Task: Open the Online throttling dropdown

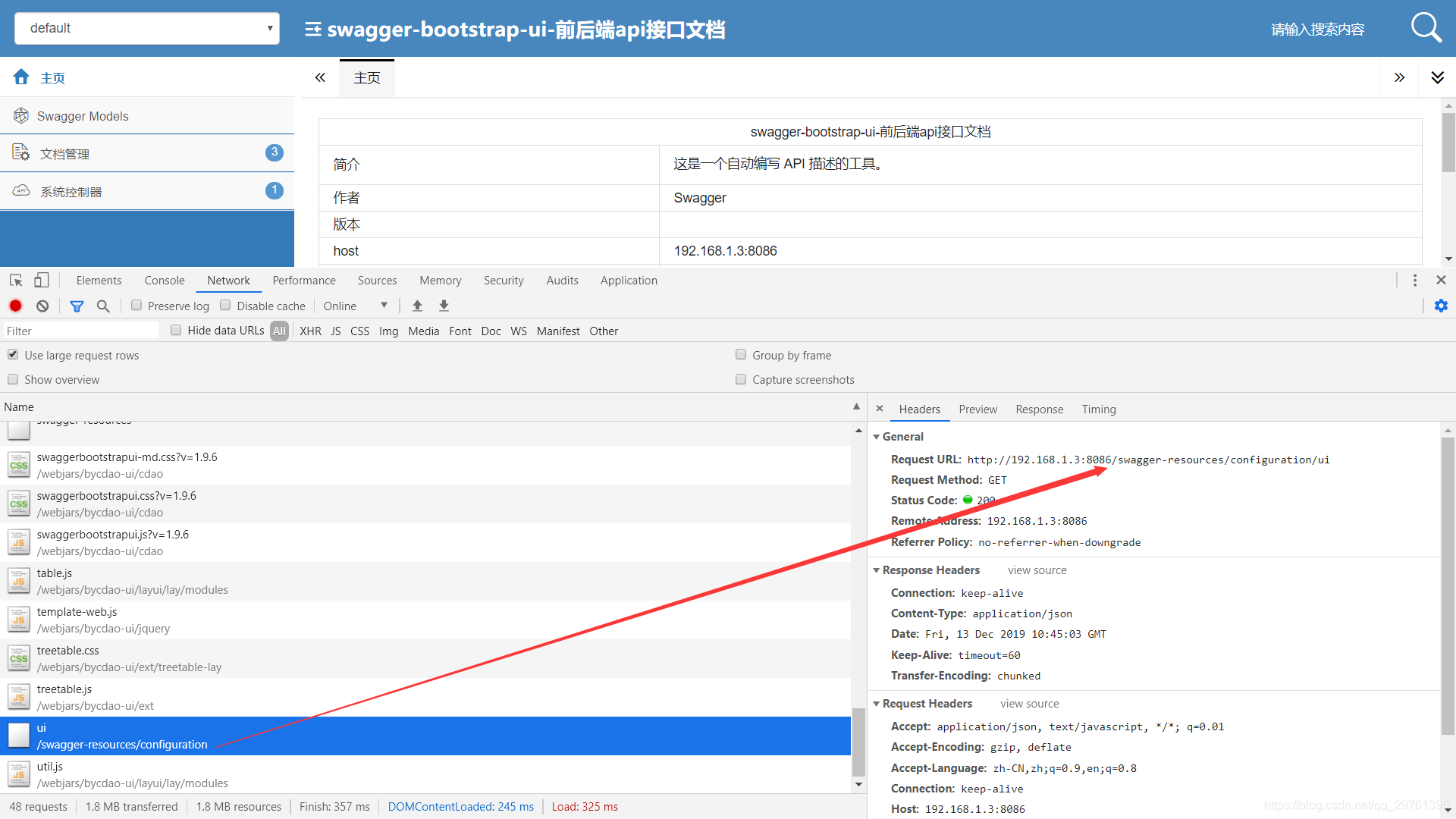Action: (x=356, y=306)
